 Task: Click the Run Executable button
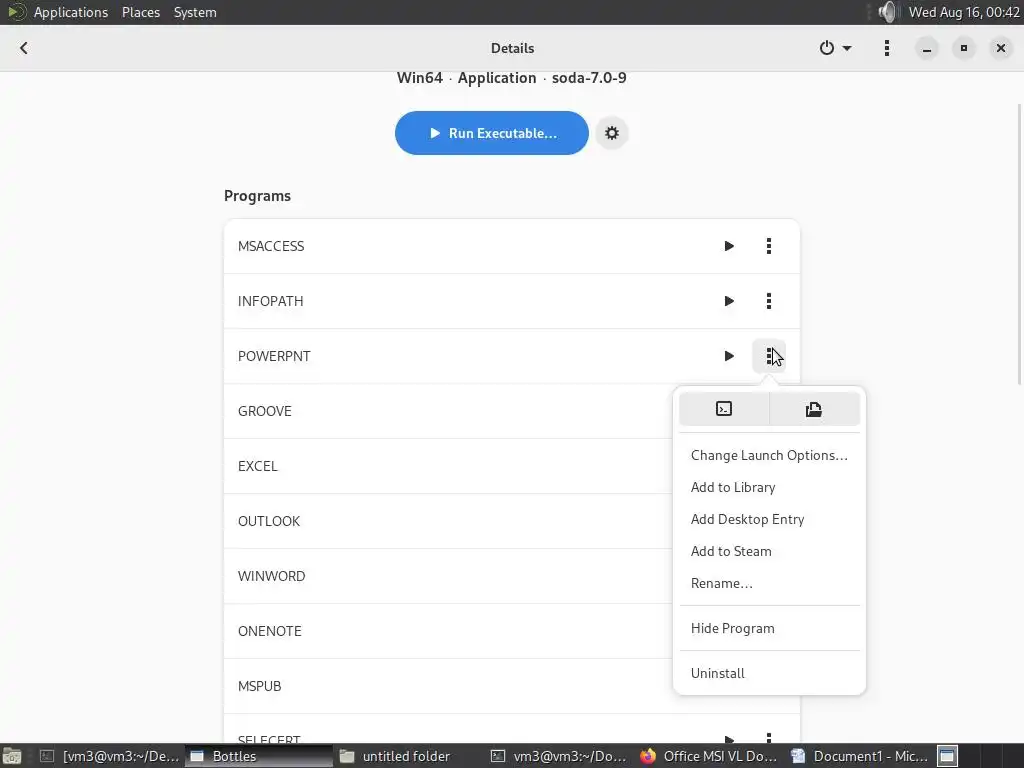(x=492, y=133)
